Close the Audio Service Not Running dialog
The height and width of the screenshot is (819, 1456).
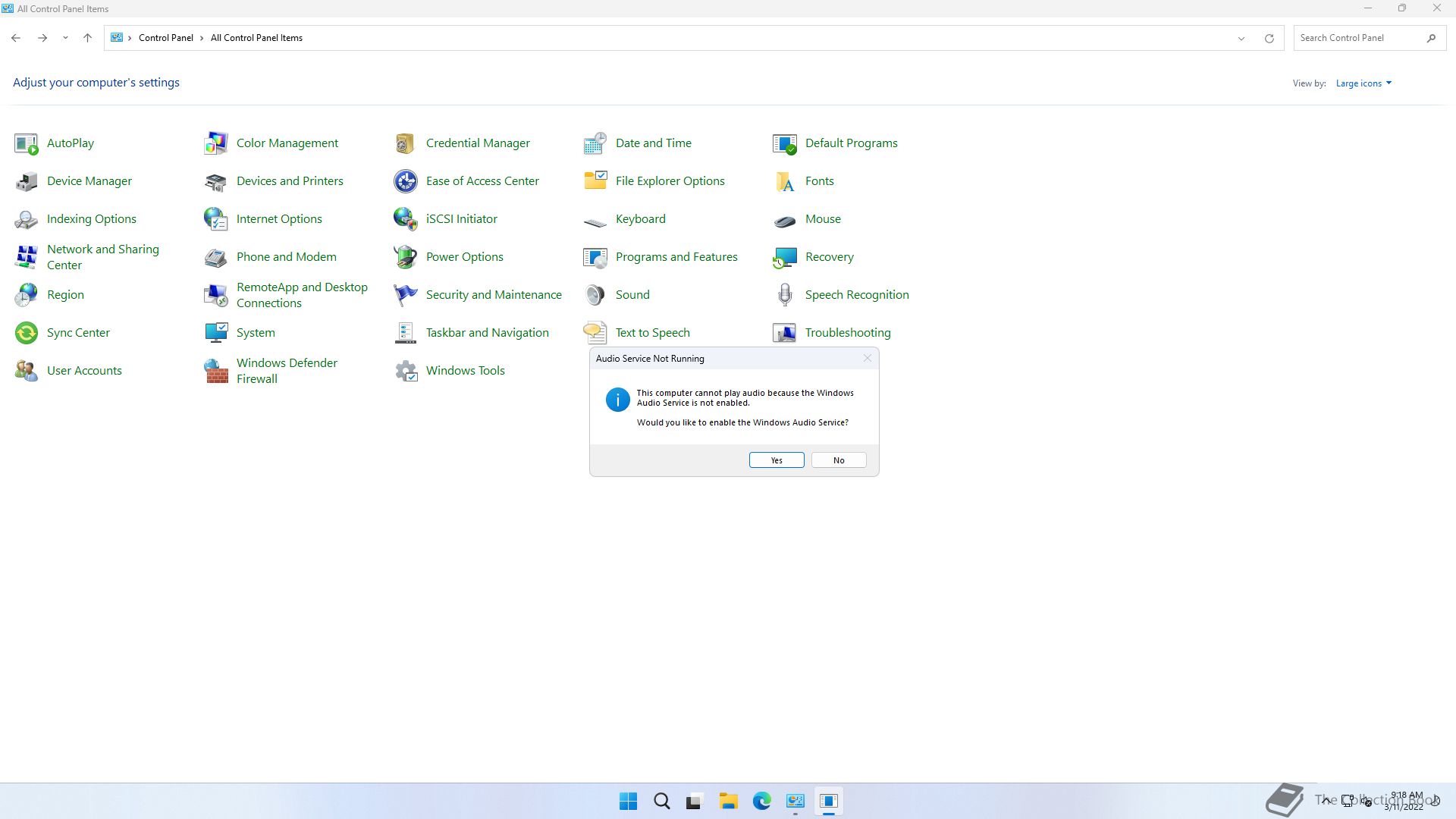pyautogui.click(x=868, y=359)
